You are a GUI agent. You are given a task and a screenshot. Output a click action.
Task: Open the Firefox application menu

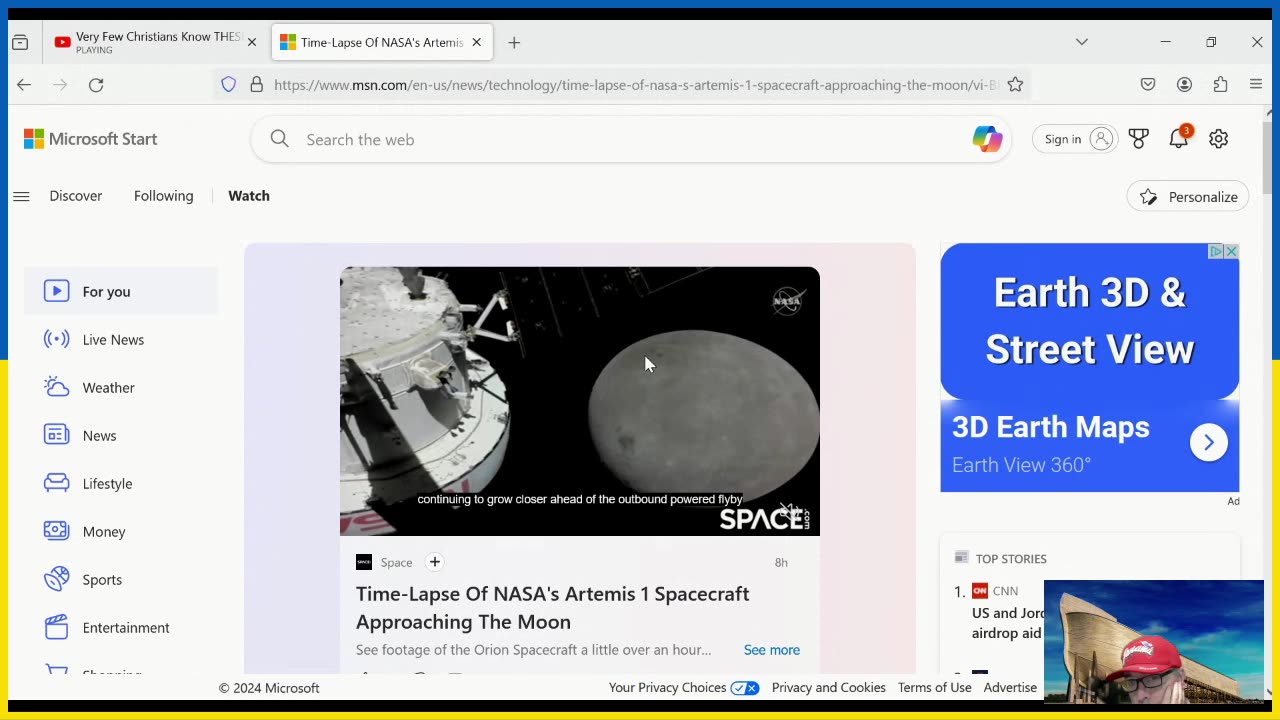[1256, 85]
